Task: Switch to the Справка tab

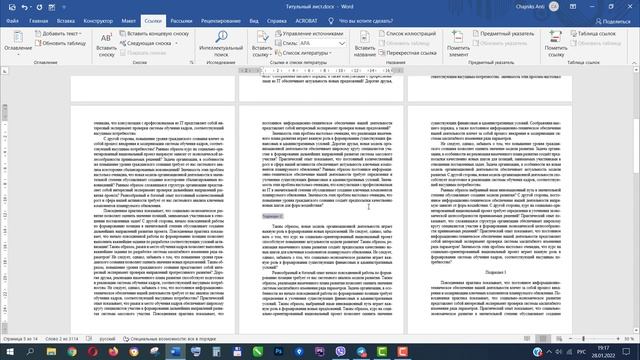Action: tap(277, 21)
